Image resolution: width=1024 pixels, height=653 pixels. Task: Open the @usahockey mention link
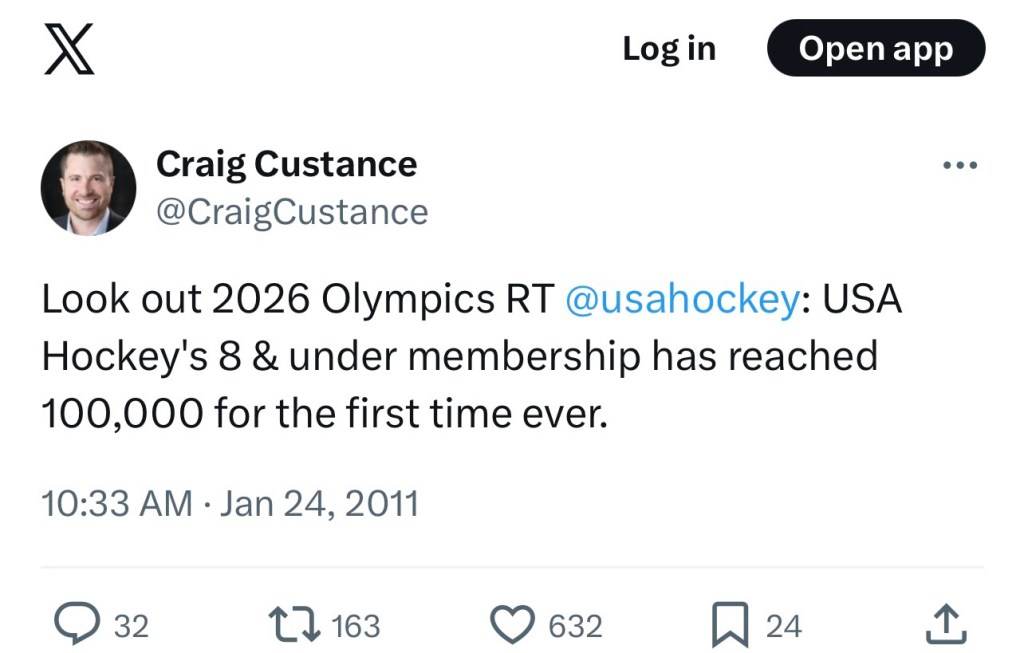[680, 300]
